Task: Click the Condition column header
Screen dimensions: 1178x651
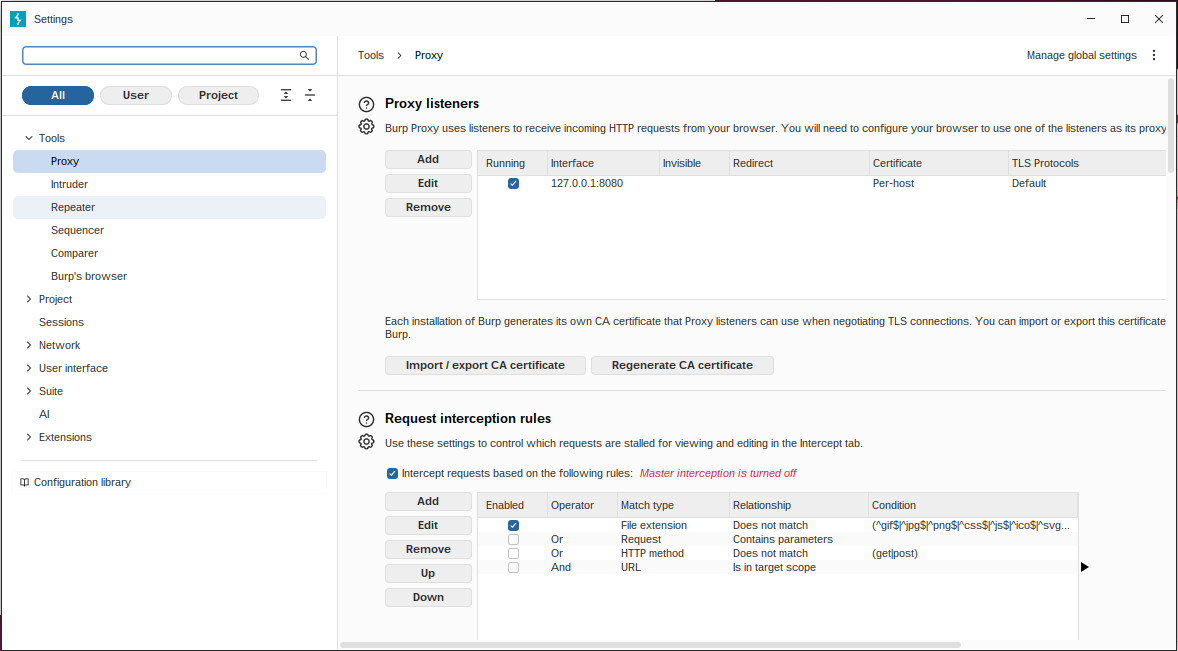Action: 973,505
